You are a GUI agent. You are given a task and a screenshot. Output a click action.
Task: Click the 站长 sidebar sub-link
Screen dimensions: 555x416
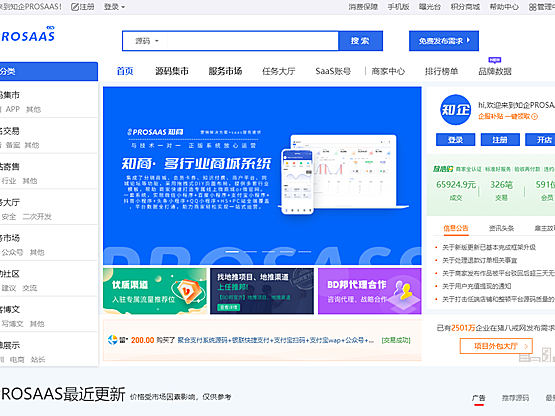[x=38, y=360]
